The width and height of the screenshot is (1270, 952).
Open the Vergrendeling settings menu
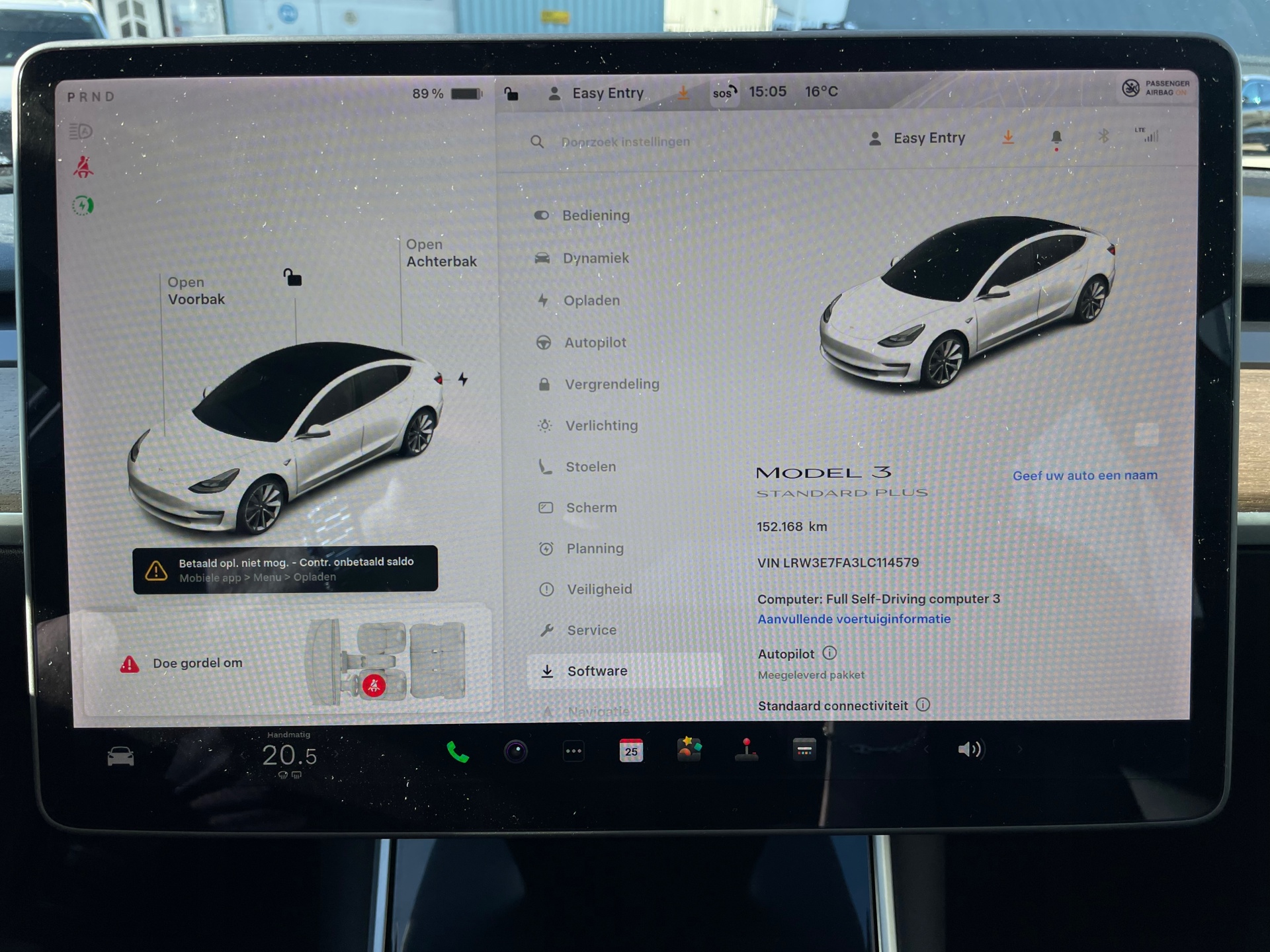point(599,384)
